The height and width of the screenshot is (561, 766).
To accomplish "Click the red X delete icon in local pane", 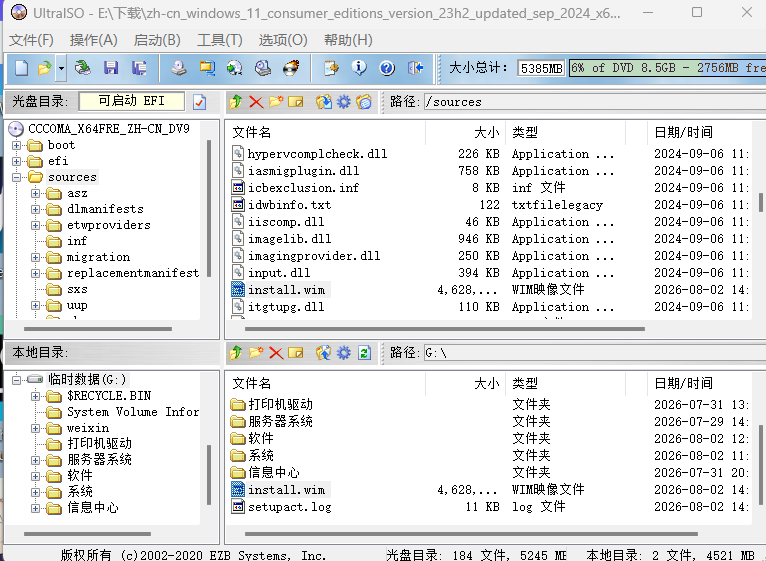I will point(276,352).
